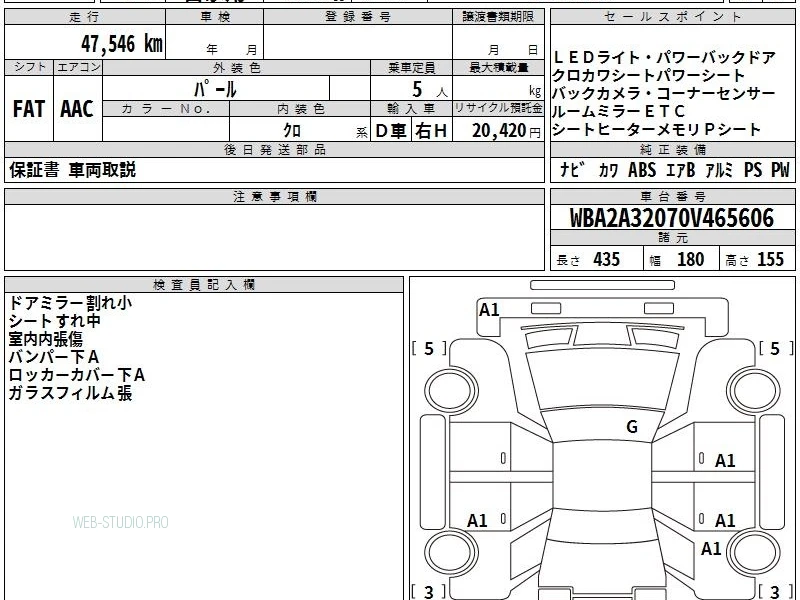The image size is (800, 600).
Task: Click the 内装色 header cell
Action: click(300, 109)
